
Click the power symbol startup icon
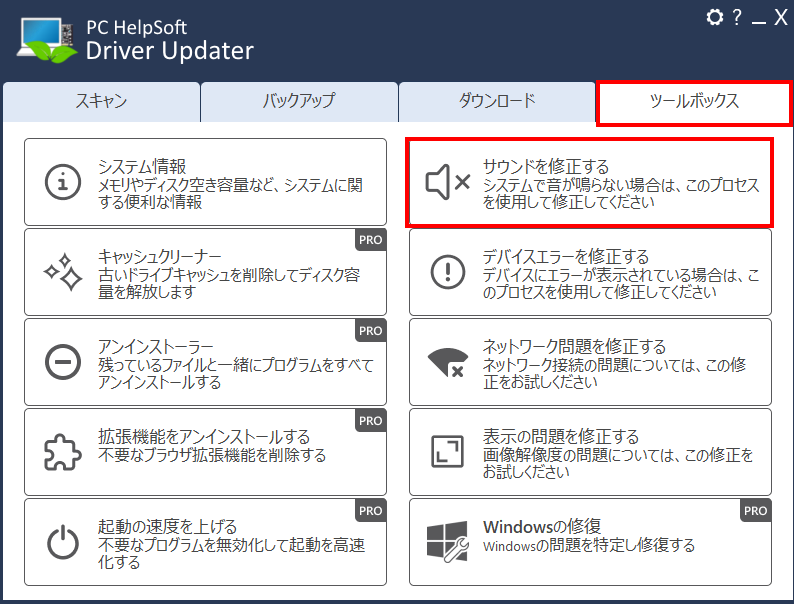point(63,542)
